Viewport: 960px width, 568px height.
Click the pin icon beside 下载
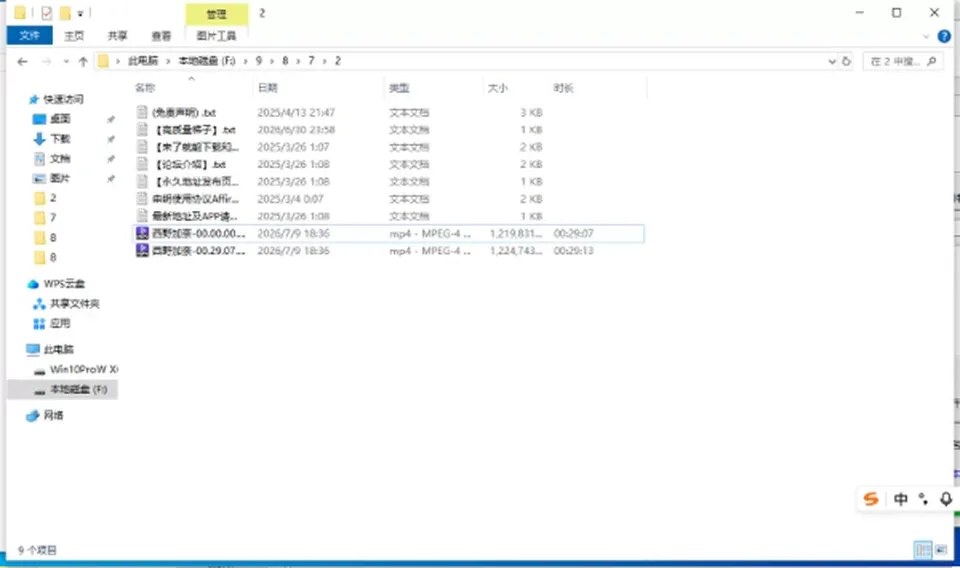111,140
